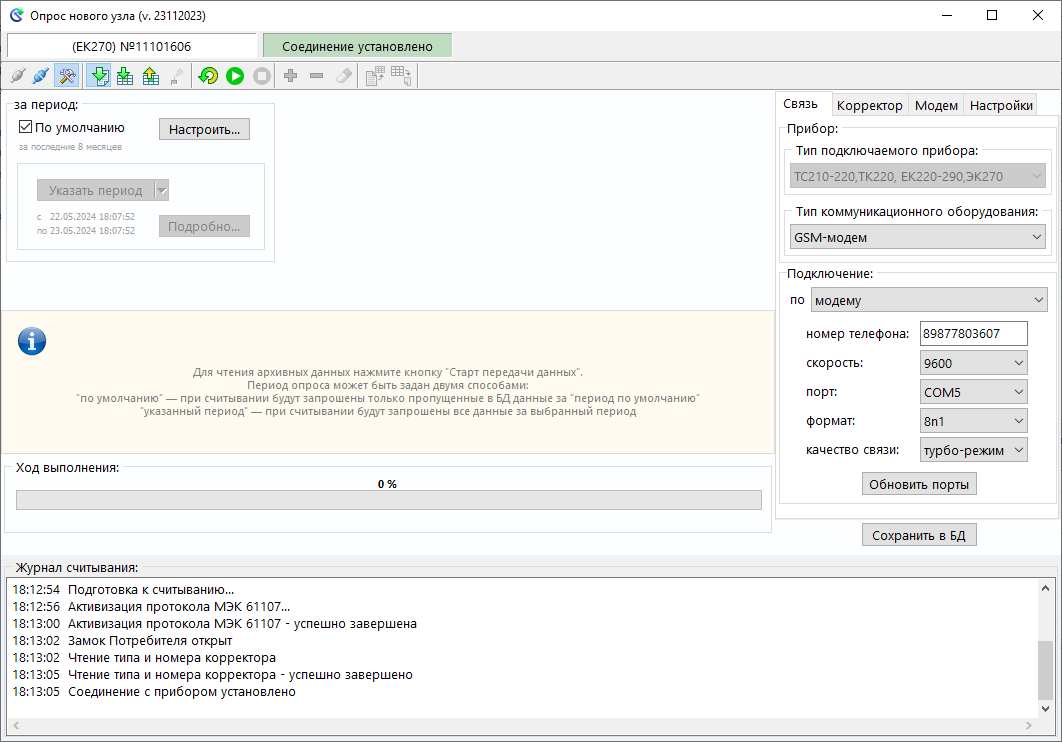Open the 'Модем' tab
Screen dimensions: 1062x742
[x=936, y=106]
